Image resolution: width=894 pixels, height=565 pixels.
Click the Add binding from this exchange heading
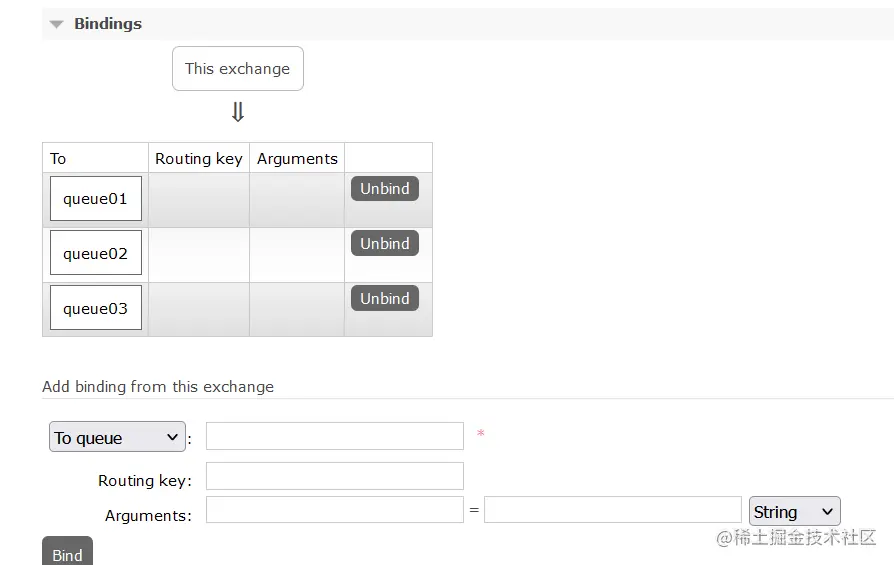158,386
